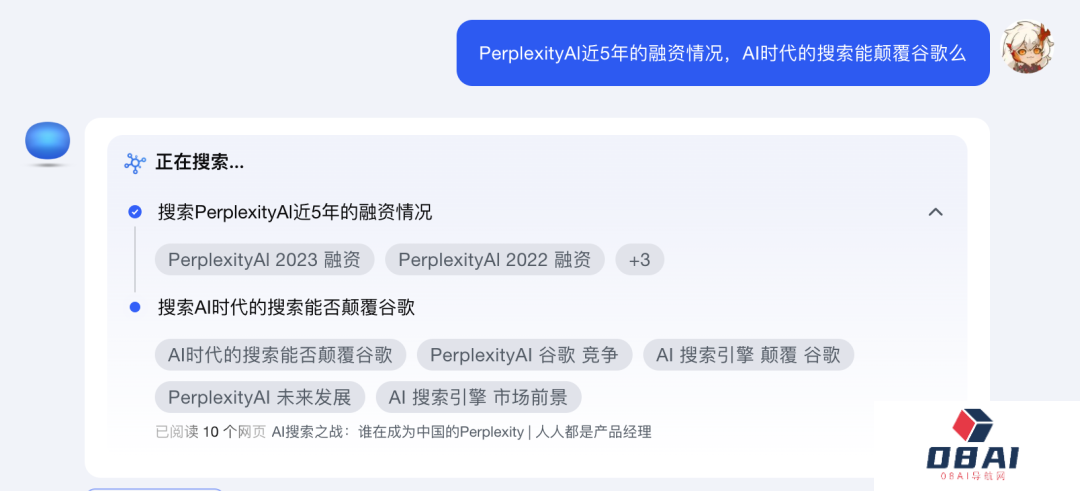Click the blue AI assistant avatar

click(47, 142)
